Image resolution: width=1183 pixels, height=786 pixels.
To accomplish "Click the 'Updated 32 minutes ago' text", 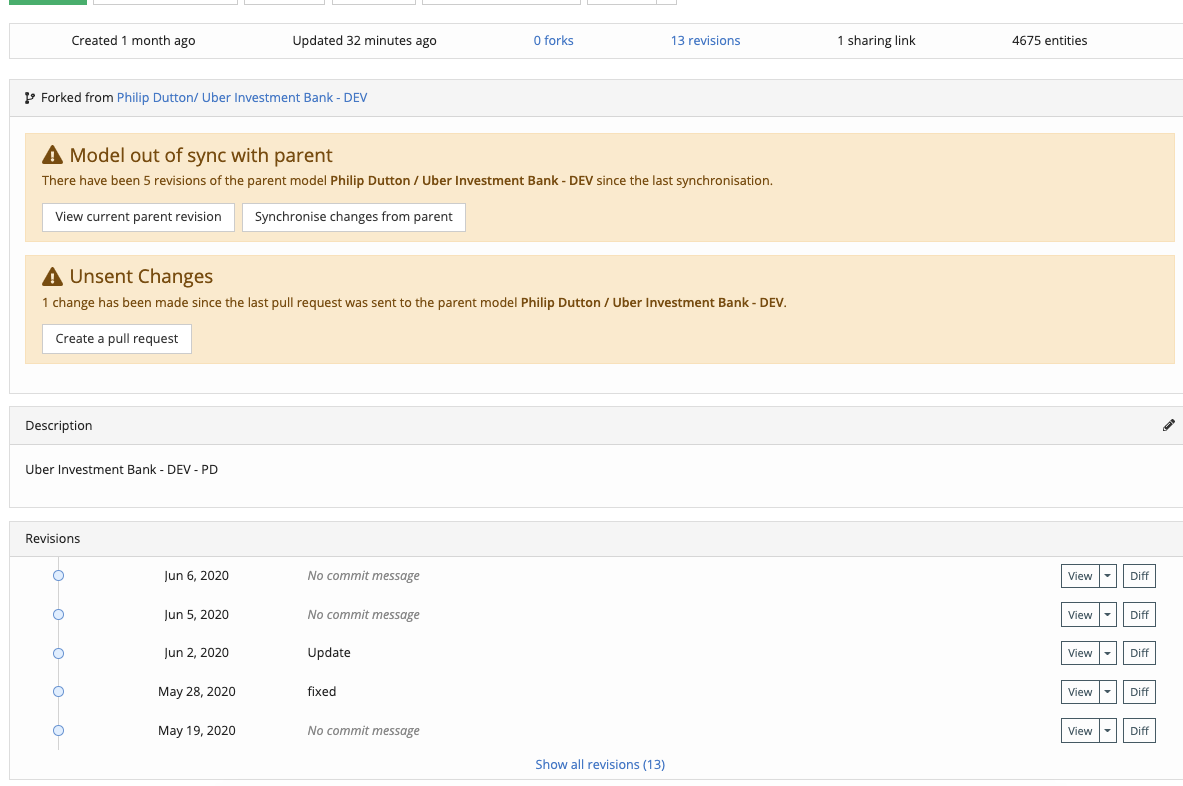I will (x=364, y=41).
